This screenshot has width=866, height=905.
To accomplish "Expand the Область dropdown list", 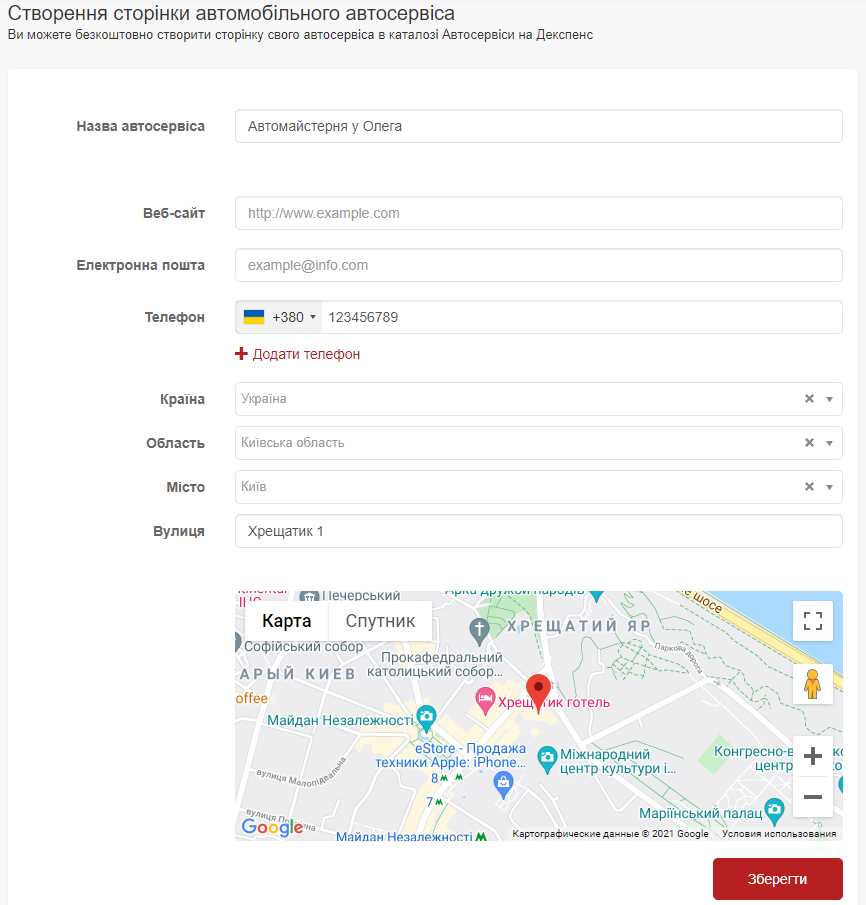I will pyautogui.click(x=829, y=443).
